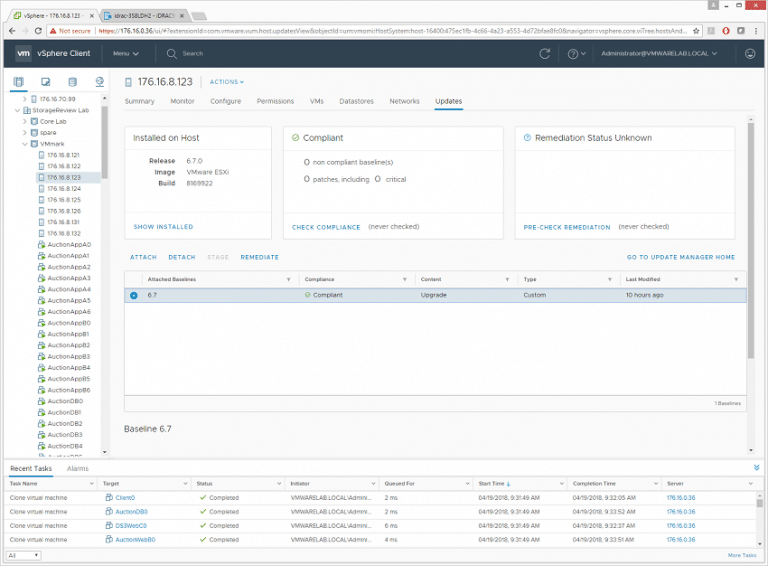Switch to the Monitor tab

coord(182,101)
